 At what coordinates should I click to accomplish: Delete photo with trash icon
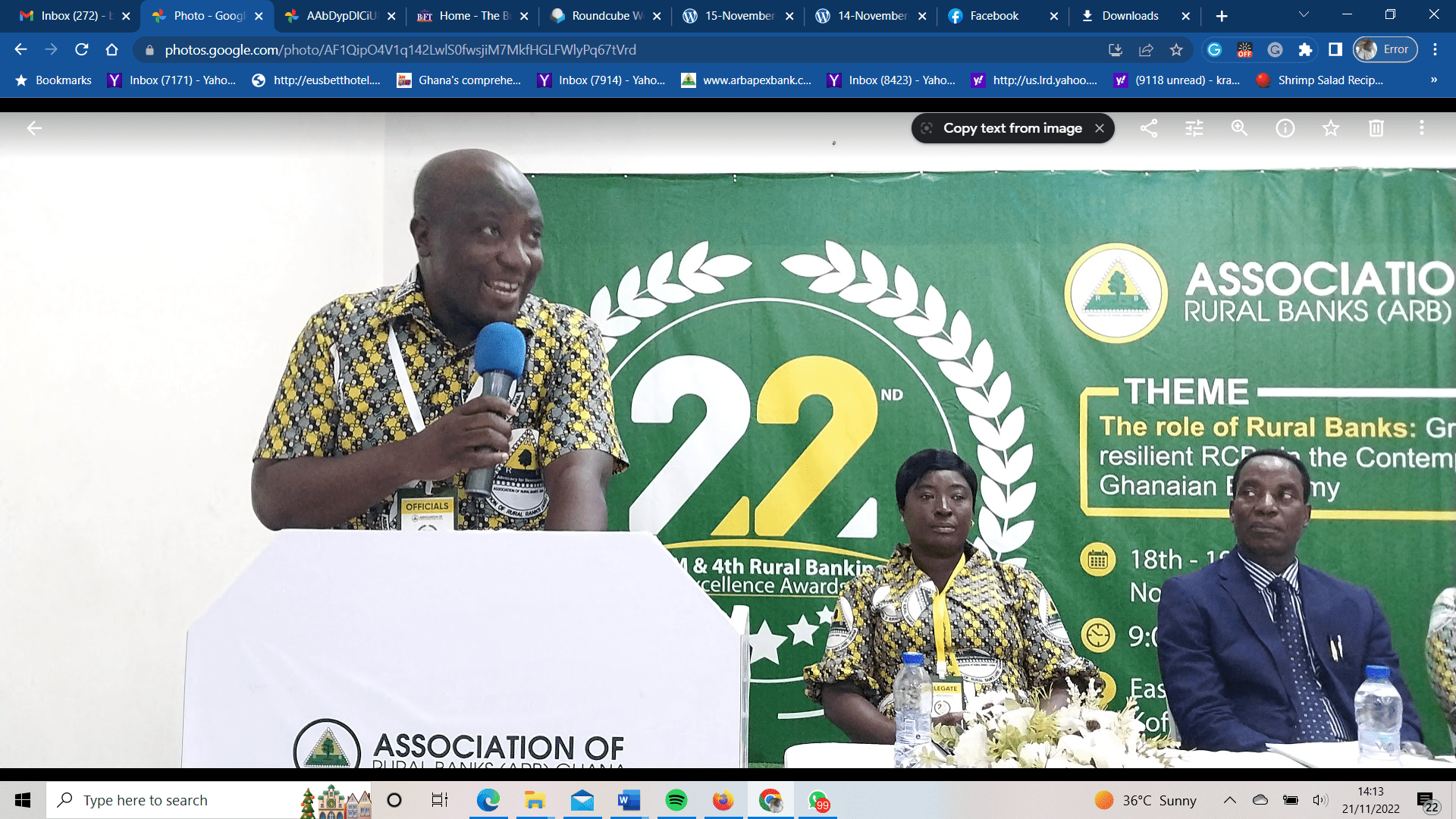(x=1376, y=128)
